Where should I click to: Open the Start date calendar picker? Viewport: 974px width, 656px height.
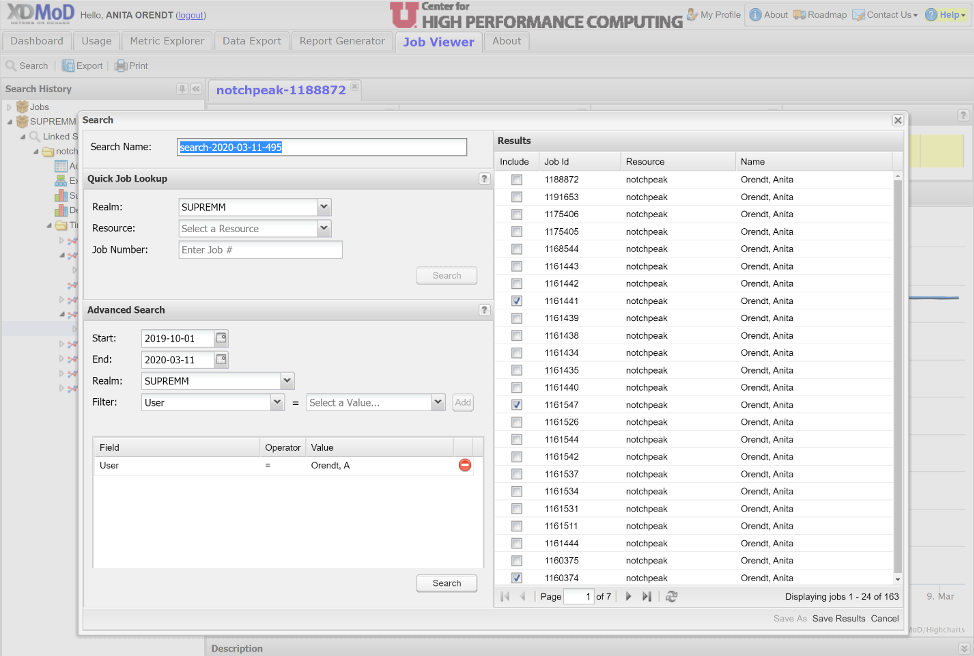(x=221, y=338)
